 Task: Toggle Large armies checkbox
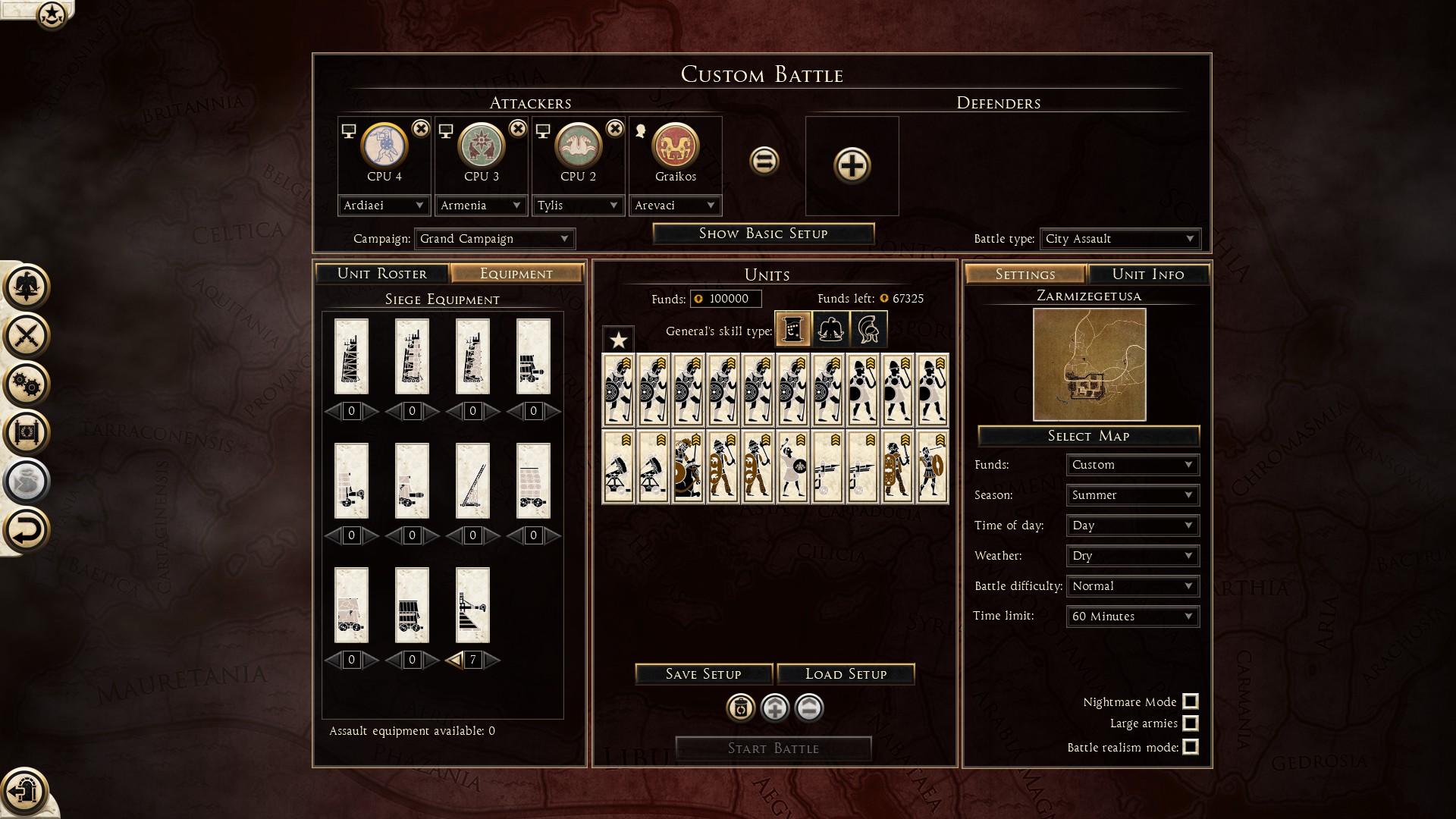click(x=1191, y=723)
